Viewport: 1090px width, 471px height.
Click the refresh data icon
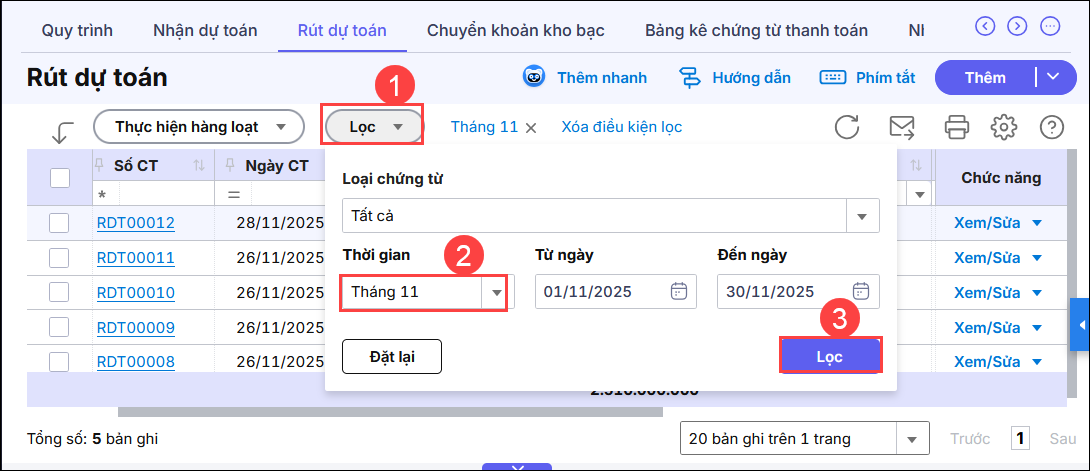tap(847, 127)
